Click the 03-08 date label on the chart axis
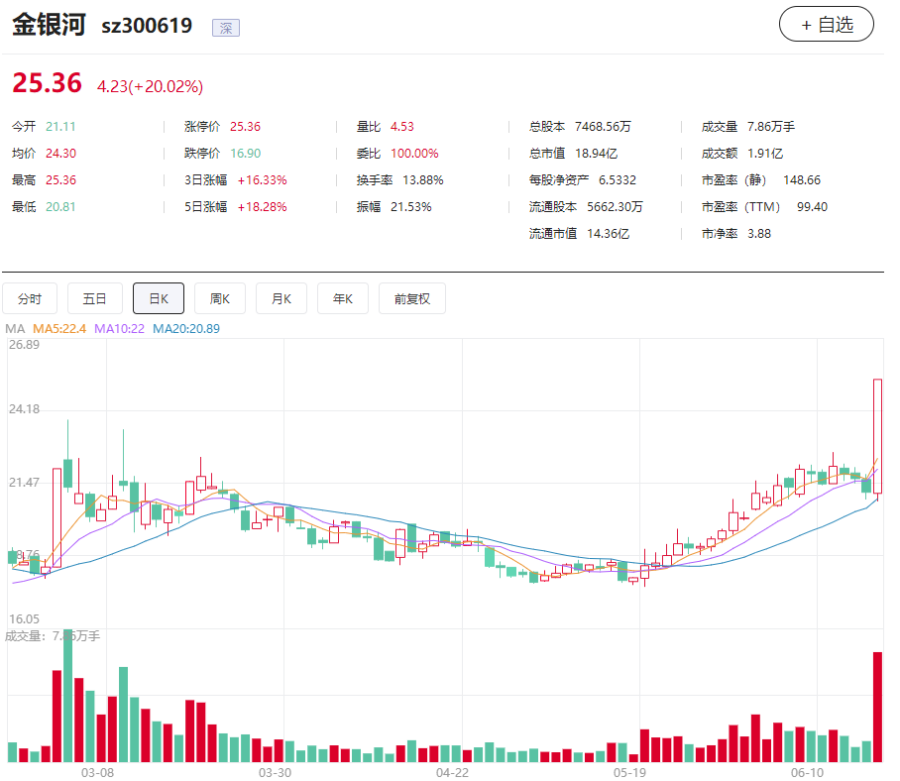 (x=98, y=772)
